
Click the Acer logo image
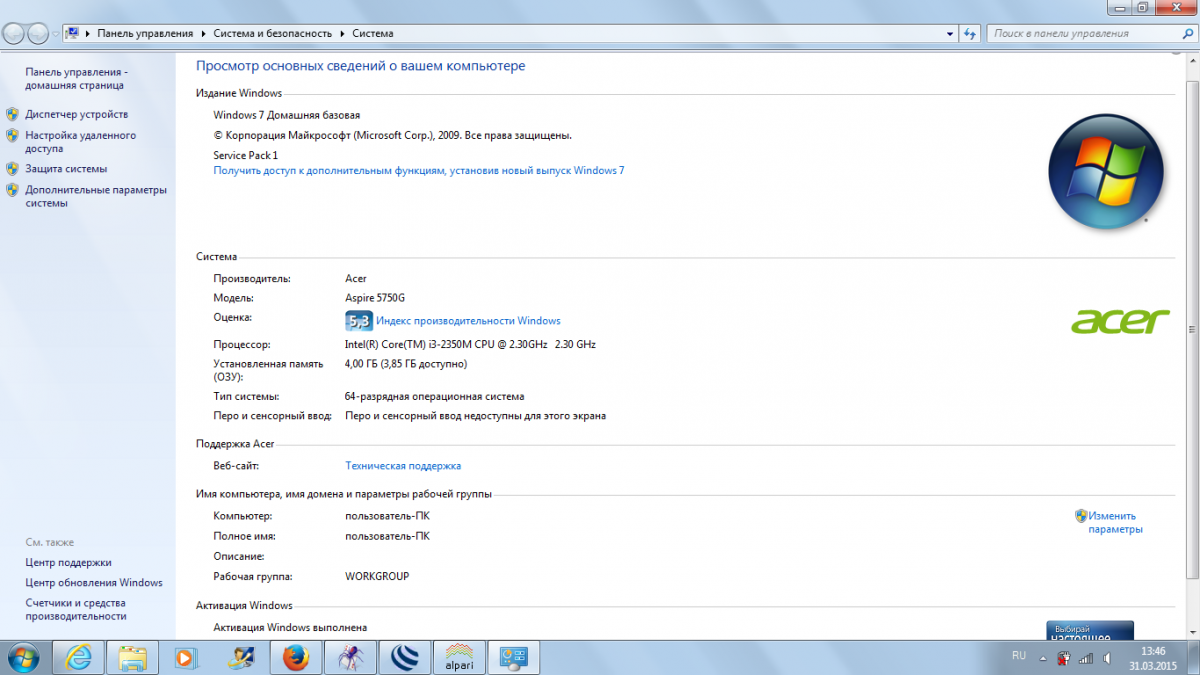(x=1120, y=321)
